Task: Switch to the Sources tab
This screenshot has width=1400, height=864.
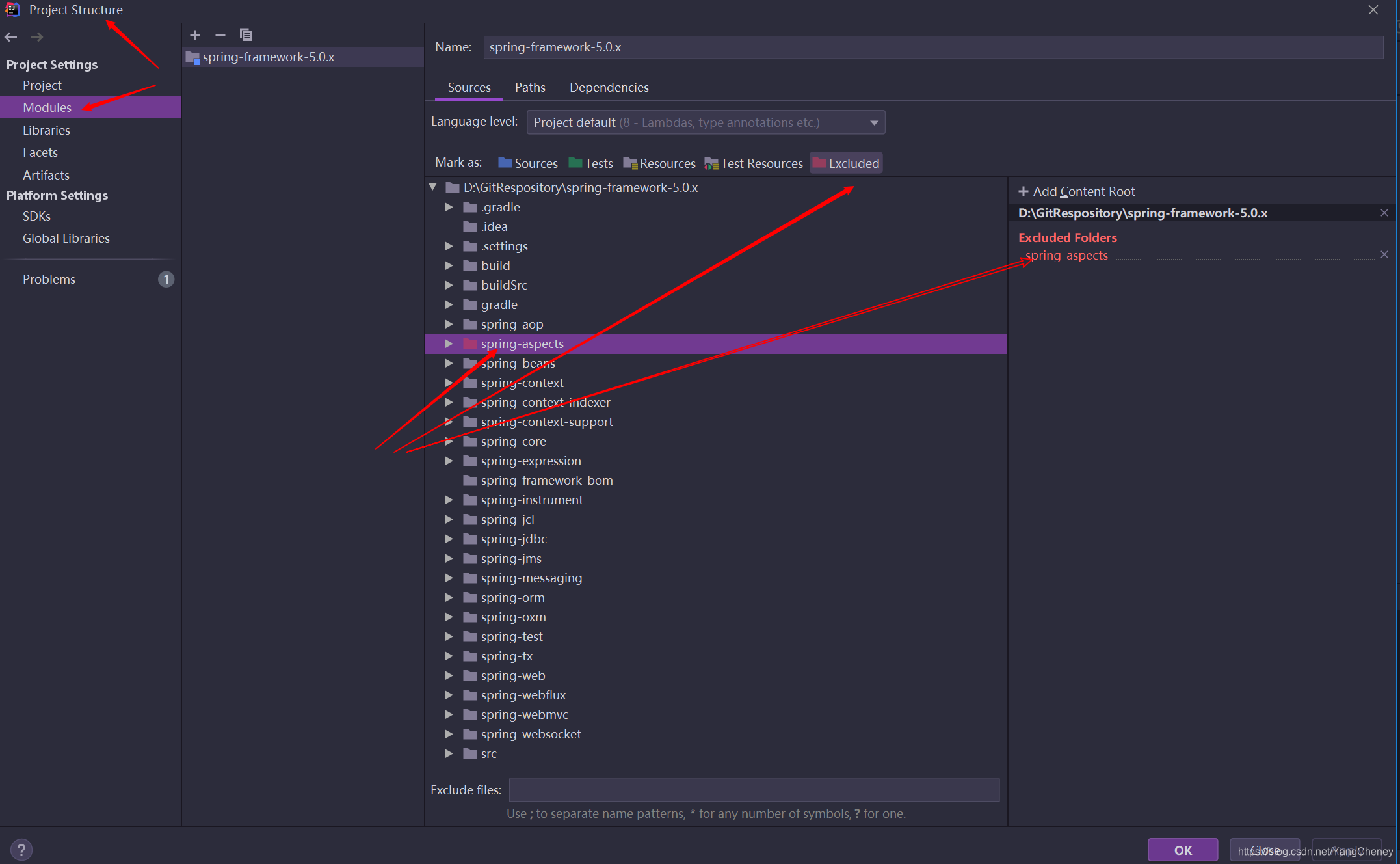Action: 468,87
